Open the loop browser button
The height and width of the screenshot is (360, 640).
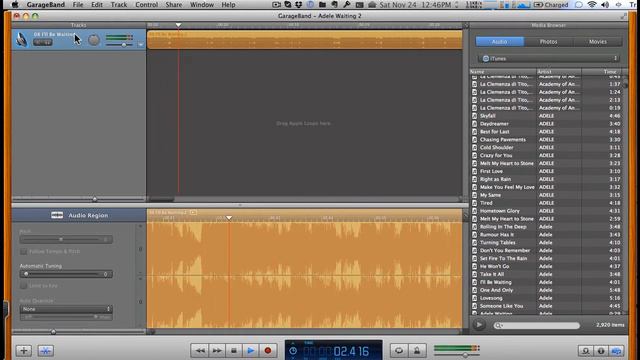[x=586, y=351]
